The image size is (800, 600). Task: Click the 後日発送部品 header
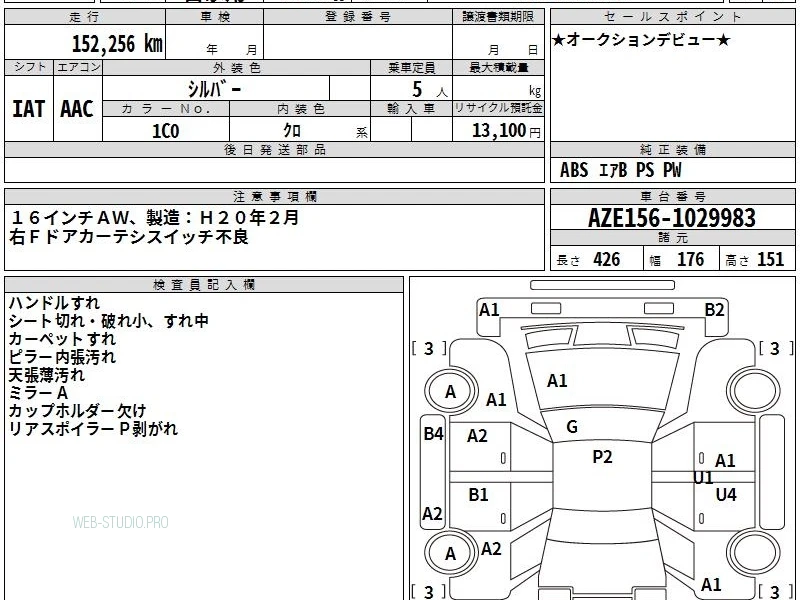(274, 149)
